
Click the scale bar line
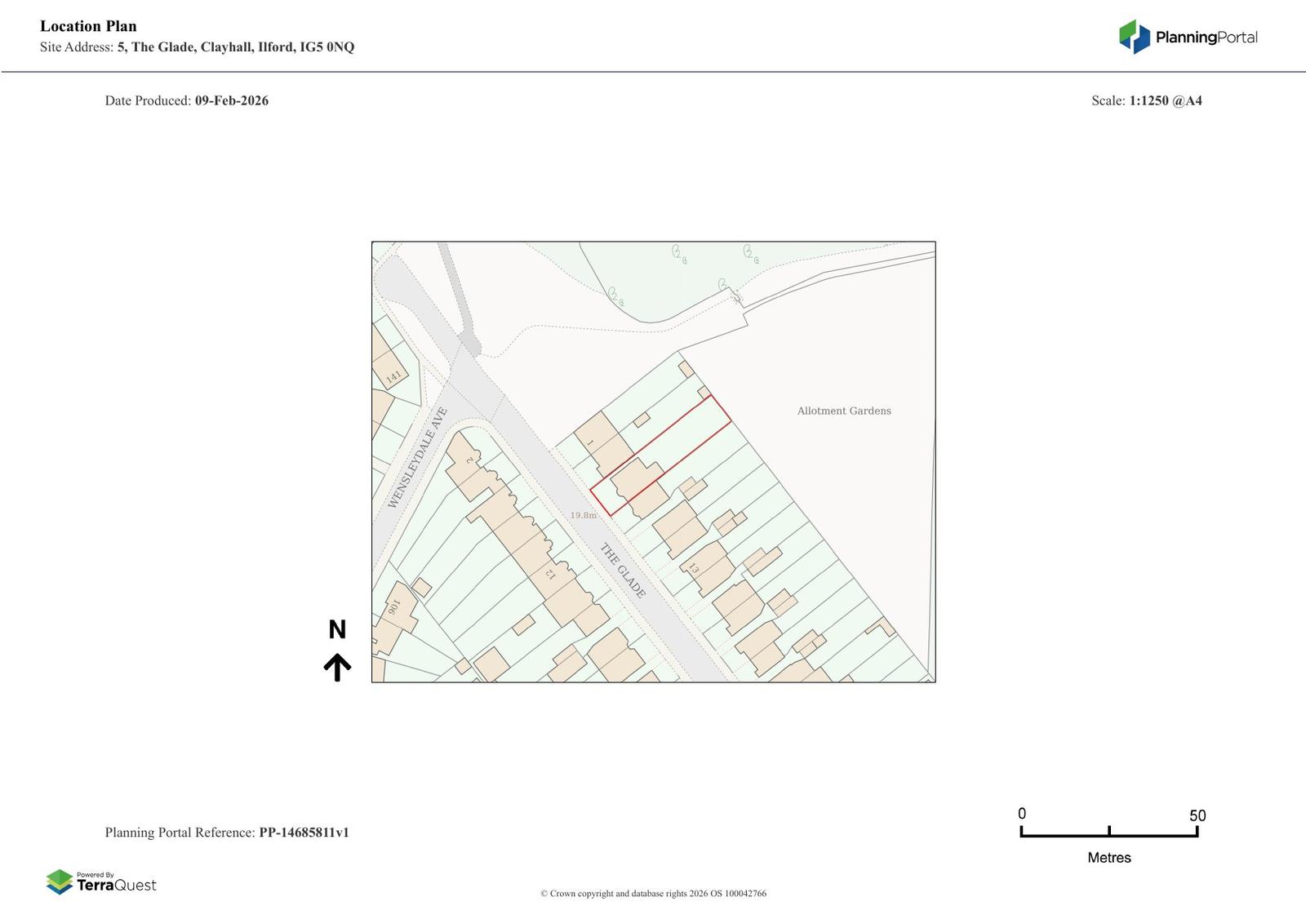coord(1108,834)
